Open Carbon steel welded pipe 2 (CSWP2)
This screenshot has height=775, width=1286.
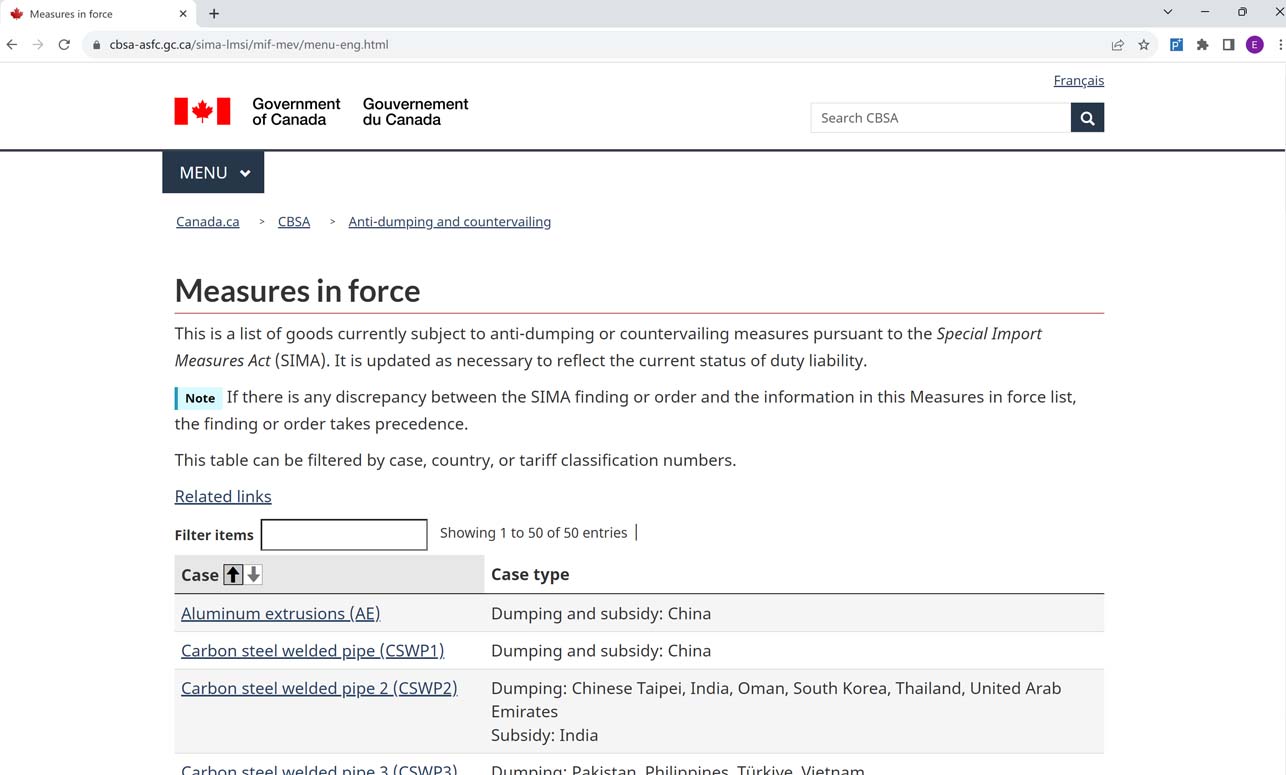319,688
